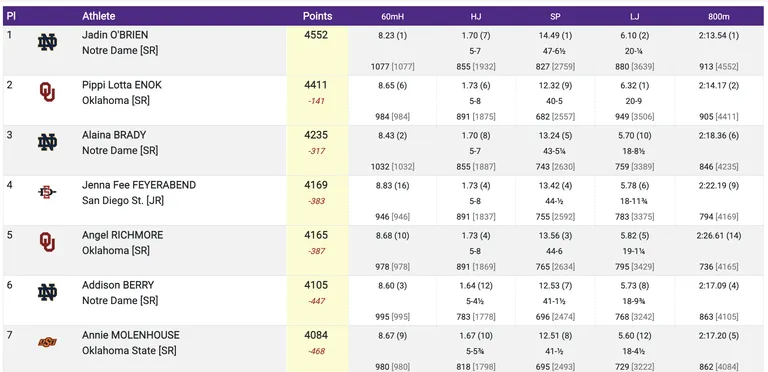Select the Points column header
This screenshot has width=768, height=372.
(317, 16)
